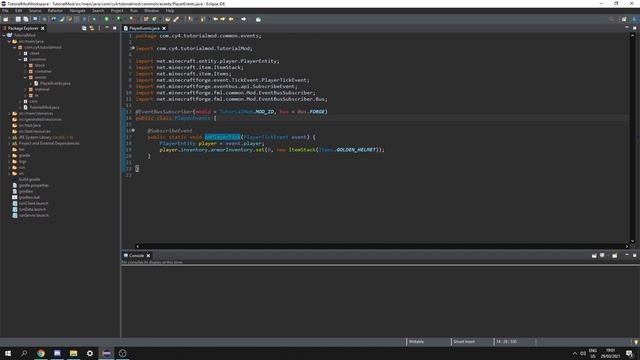Open Chrome from the Windows taskbar
Viewport: 640px width, 360px height.
(x=41, y=353)
